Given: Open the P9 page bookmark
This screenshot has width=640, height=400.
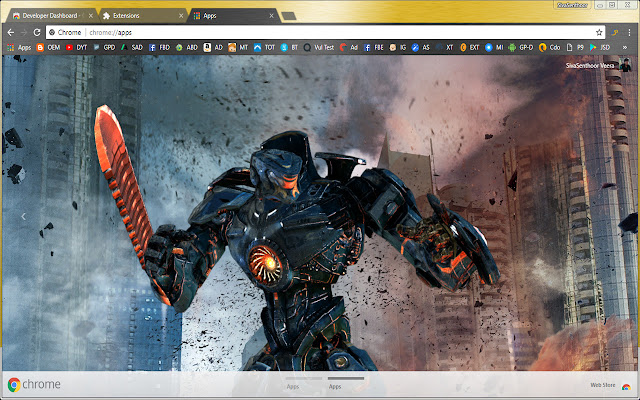Looking at the screenshot, I should (x=575, y=47).
